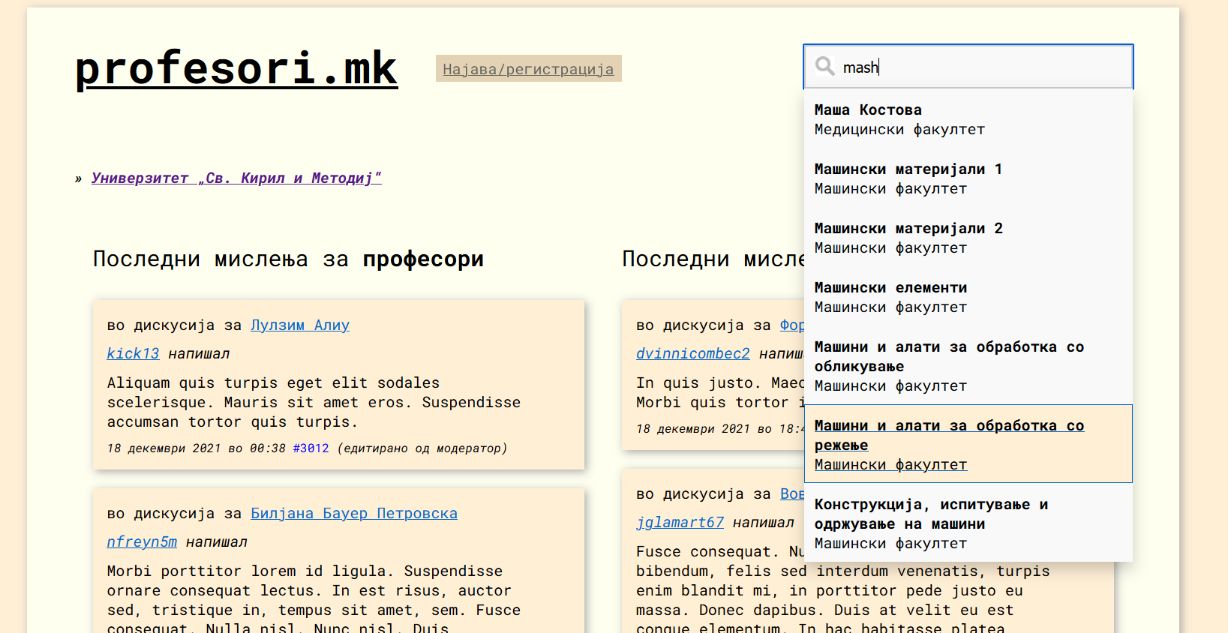
Task: Open the Најава/регистрација page
Action: point(528,69)
